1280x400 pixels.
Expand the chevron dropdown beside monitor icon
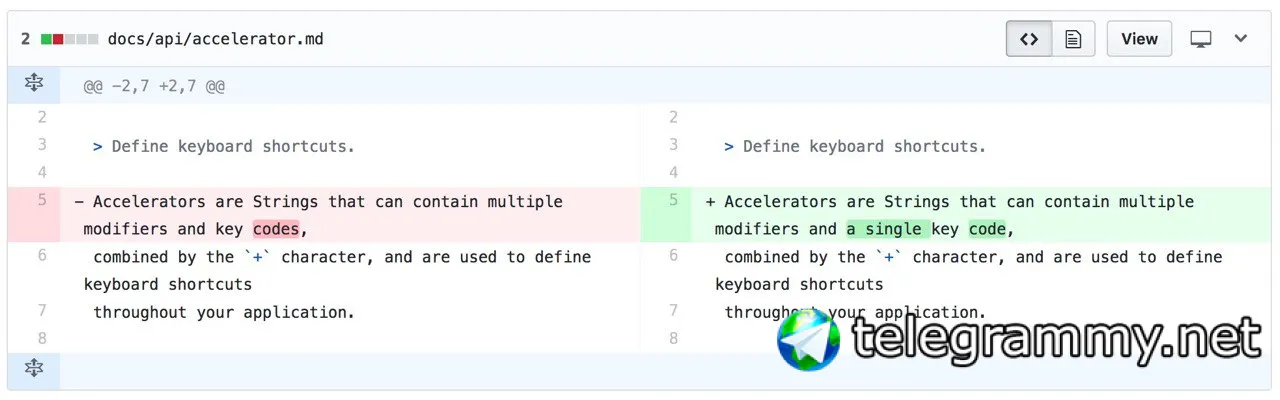(1241, 39)
